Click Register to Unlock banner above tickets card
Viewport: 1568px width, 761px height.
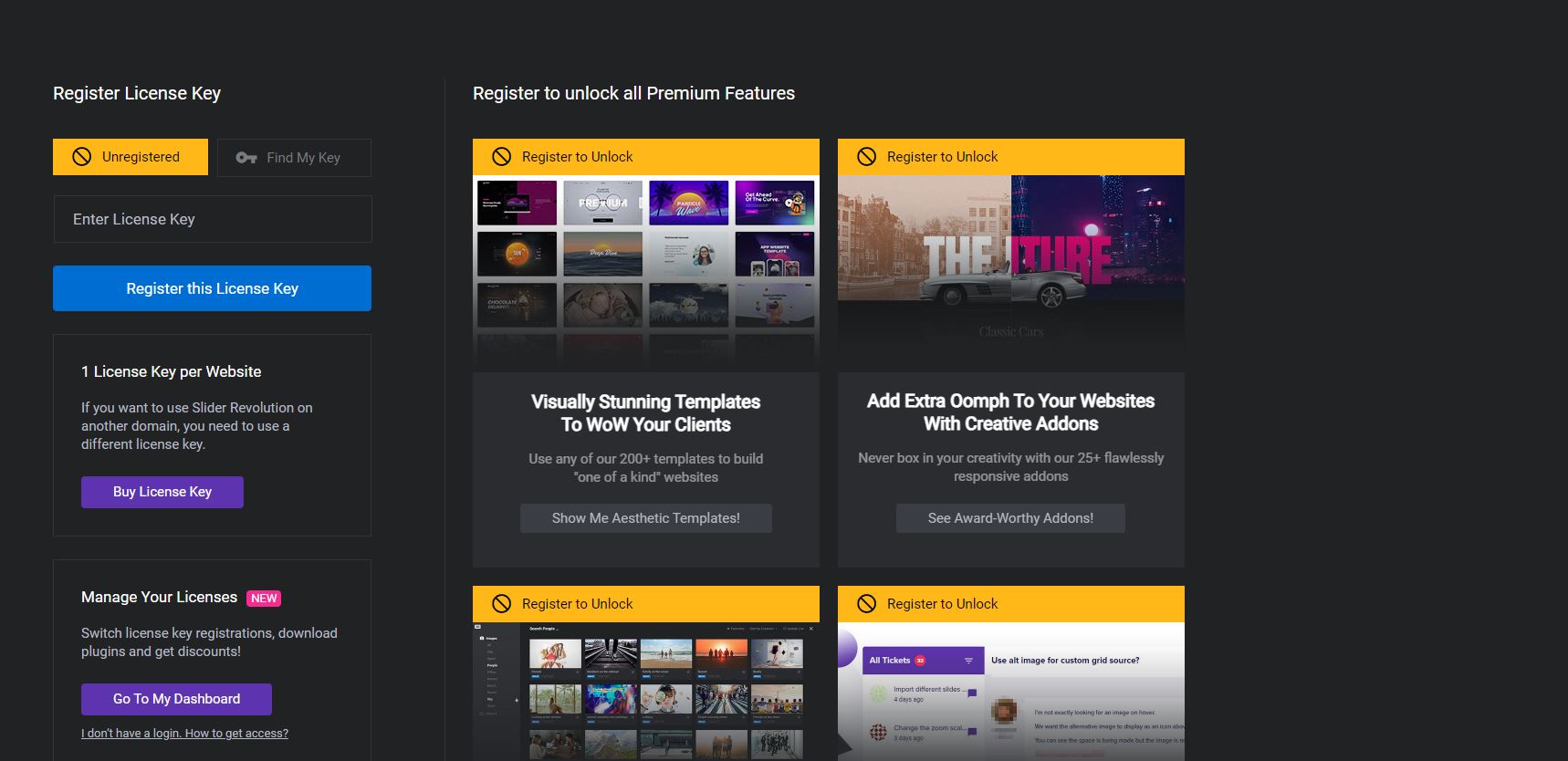(x=1011, y=604)
